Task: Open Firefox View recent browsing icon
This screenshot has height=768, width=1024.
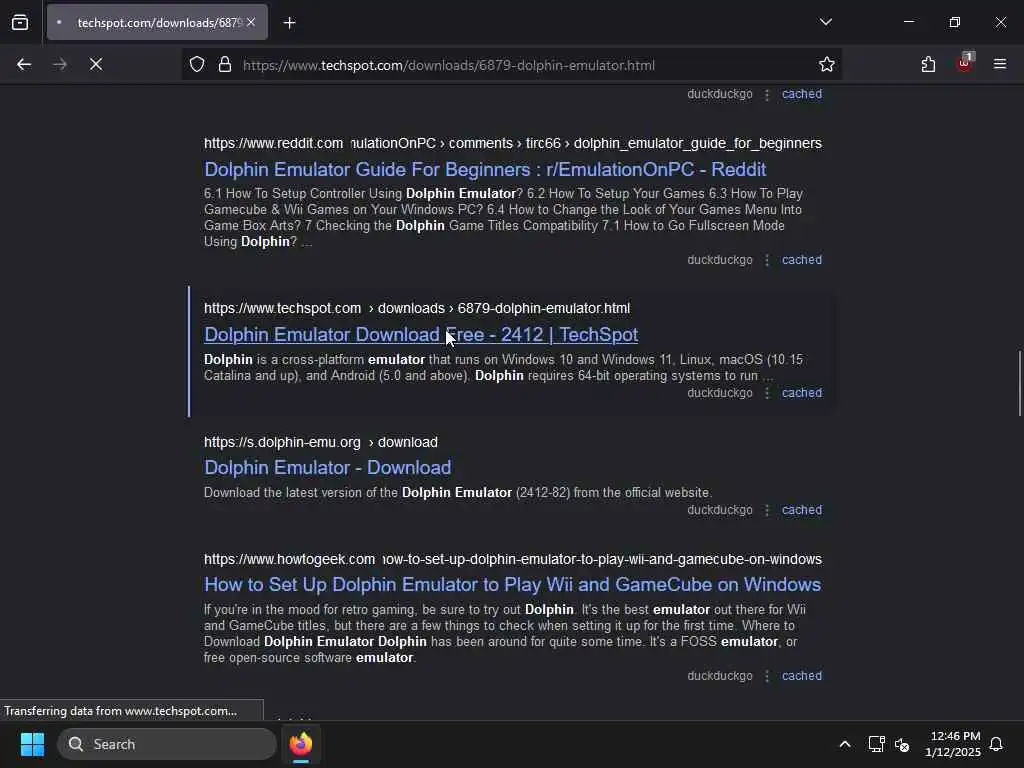Action: (x=20, y=23)
